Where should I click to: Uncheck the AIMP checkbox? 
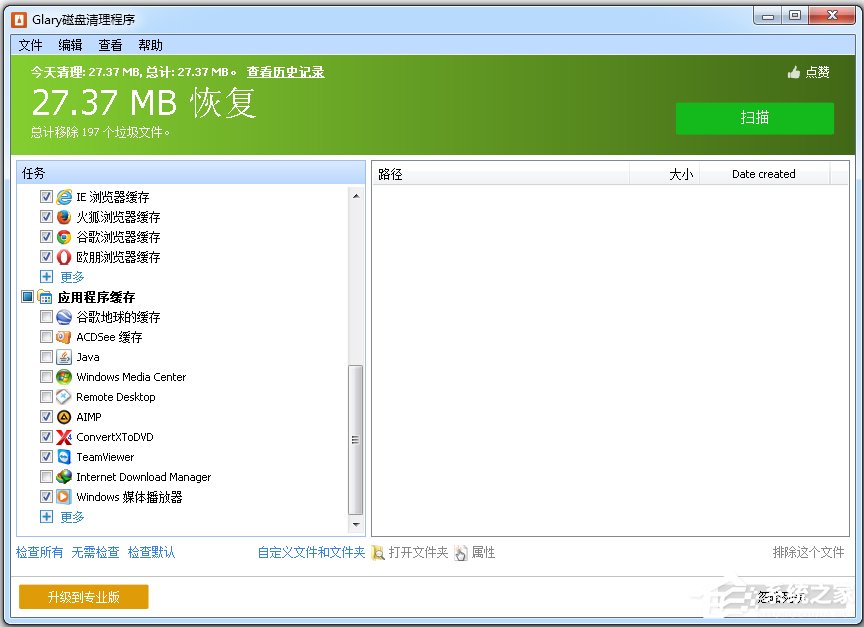pyautogui.click(x=46, y=417)
